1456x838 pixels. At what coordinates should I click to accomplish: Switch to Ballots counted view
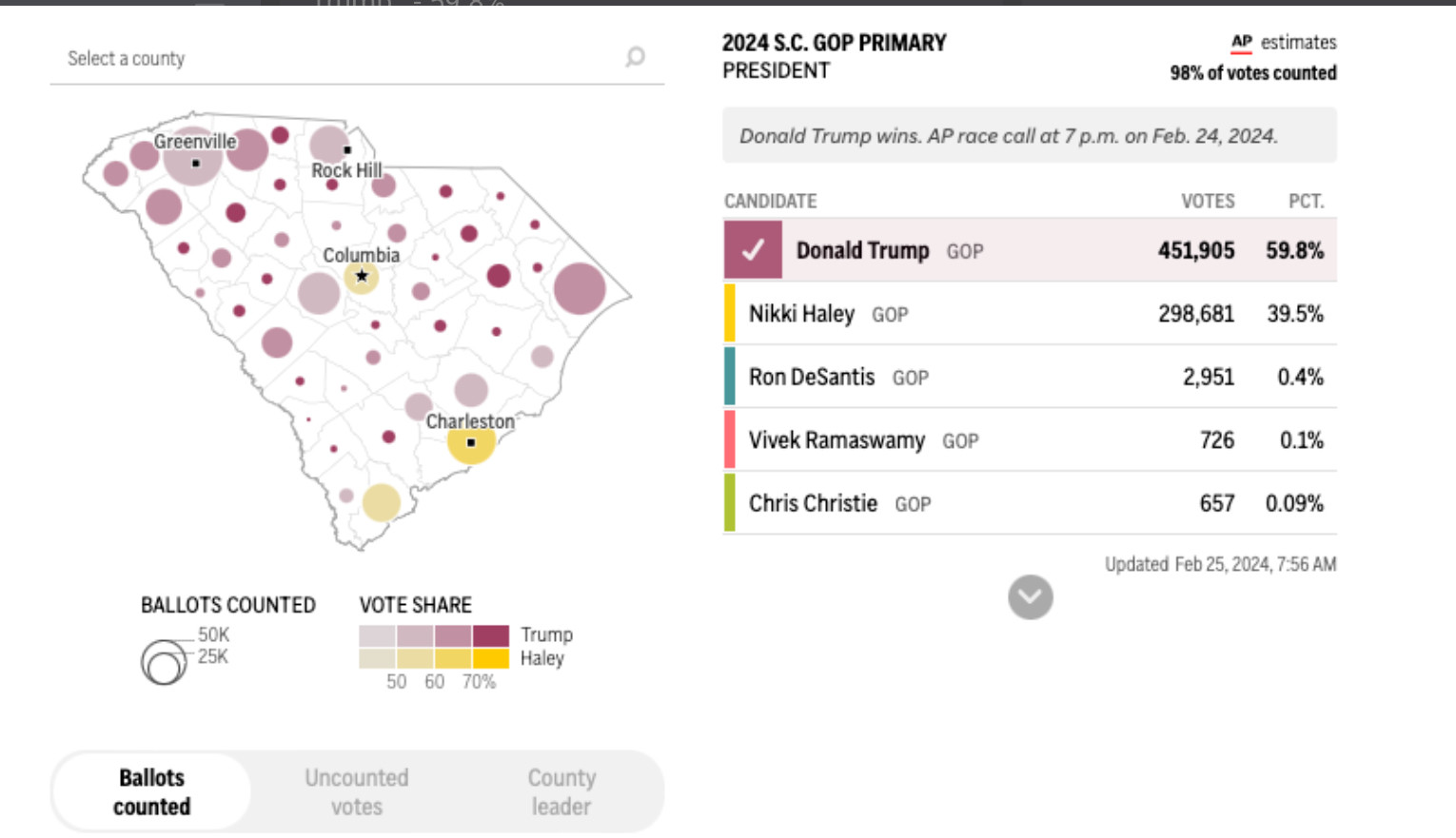(152, 791)
